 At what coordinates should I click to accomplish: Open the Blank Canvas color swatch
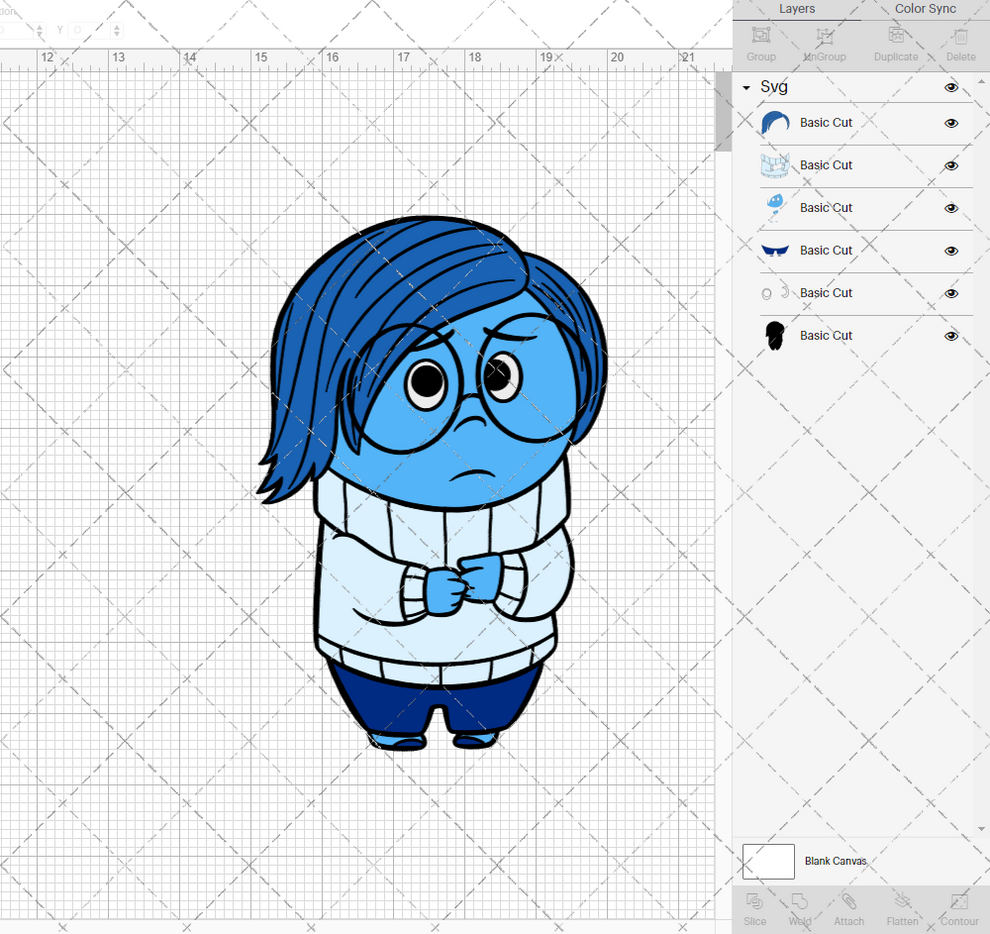click(768, 861)
